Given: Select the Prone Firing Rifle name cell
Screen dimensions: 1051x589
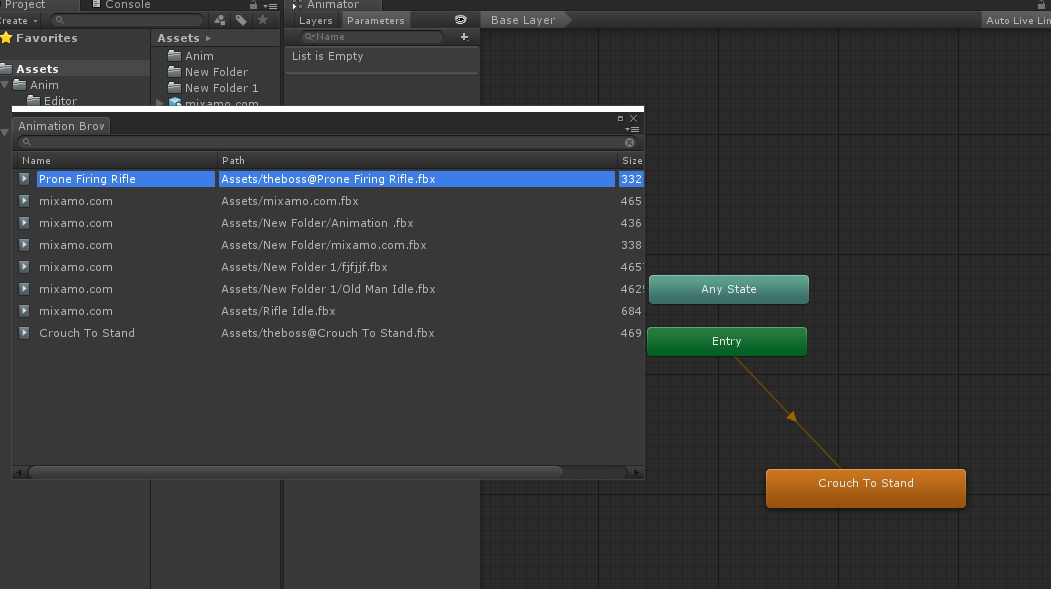Looking at the screenshot, I should tap(126, 179).
